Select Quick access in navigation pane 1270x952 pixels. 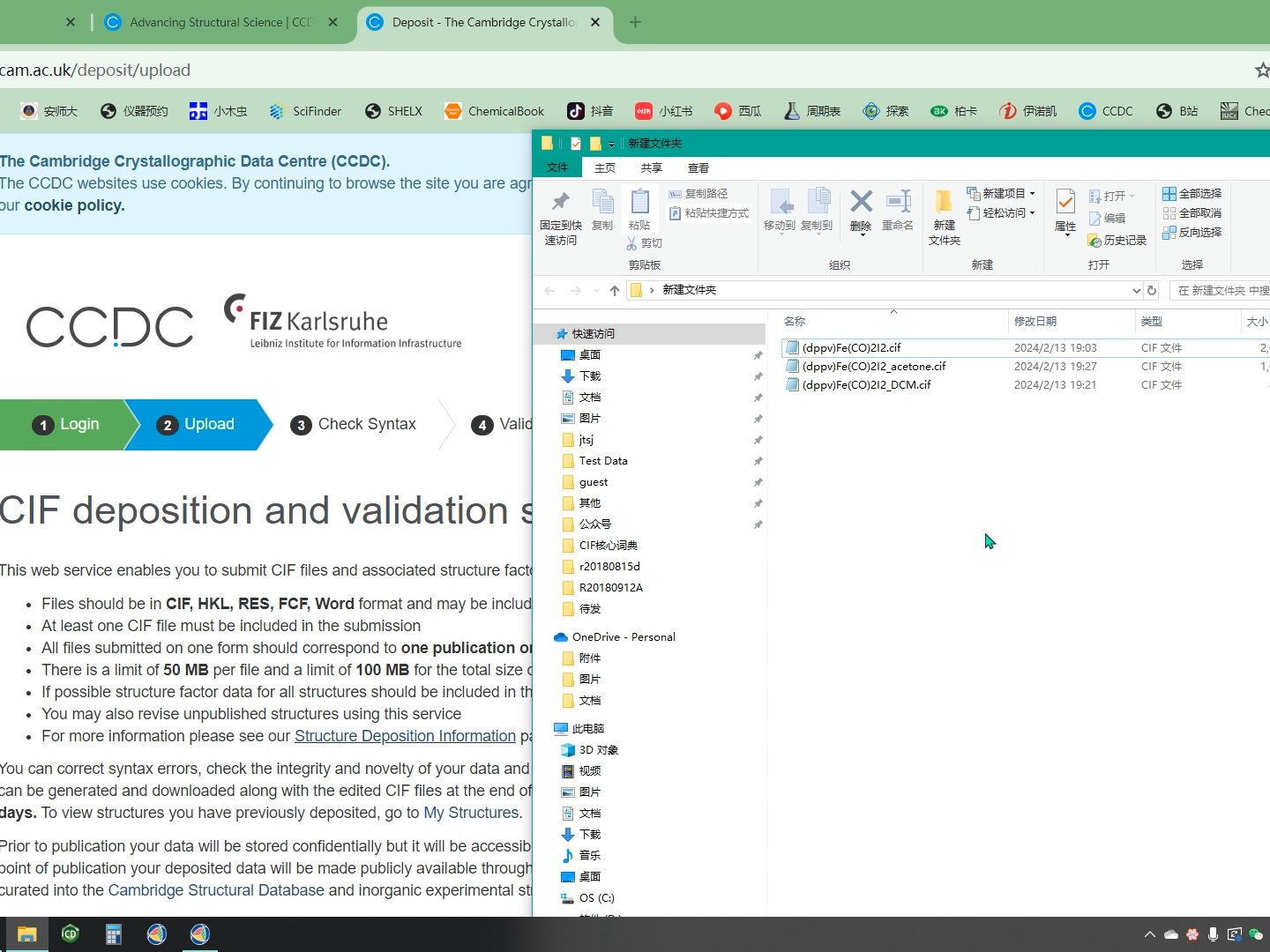pos(593,334)
